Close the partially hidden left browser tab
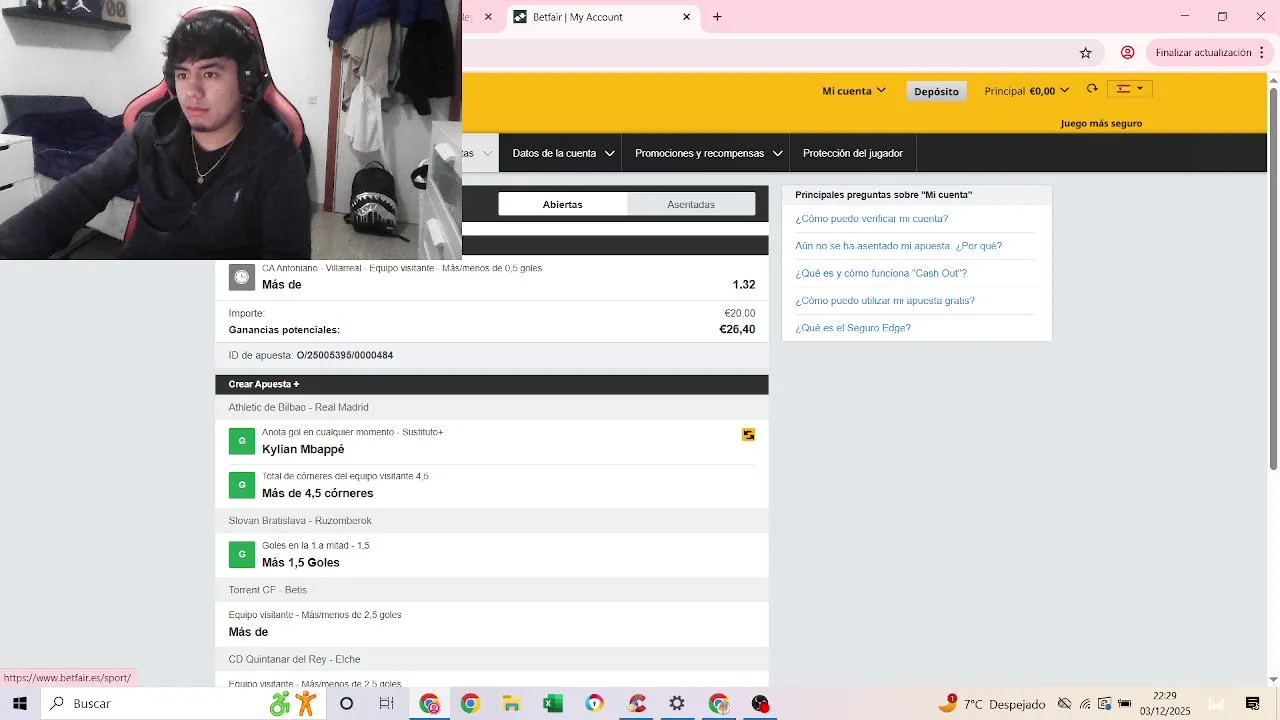The image size is (1280, 720). pyautogui.click(x=488, y=17)
